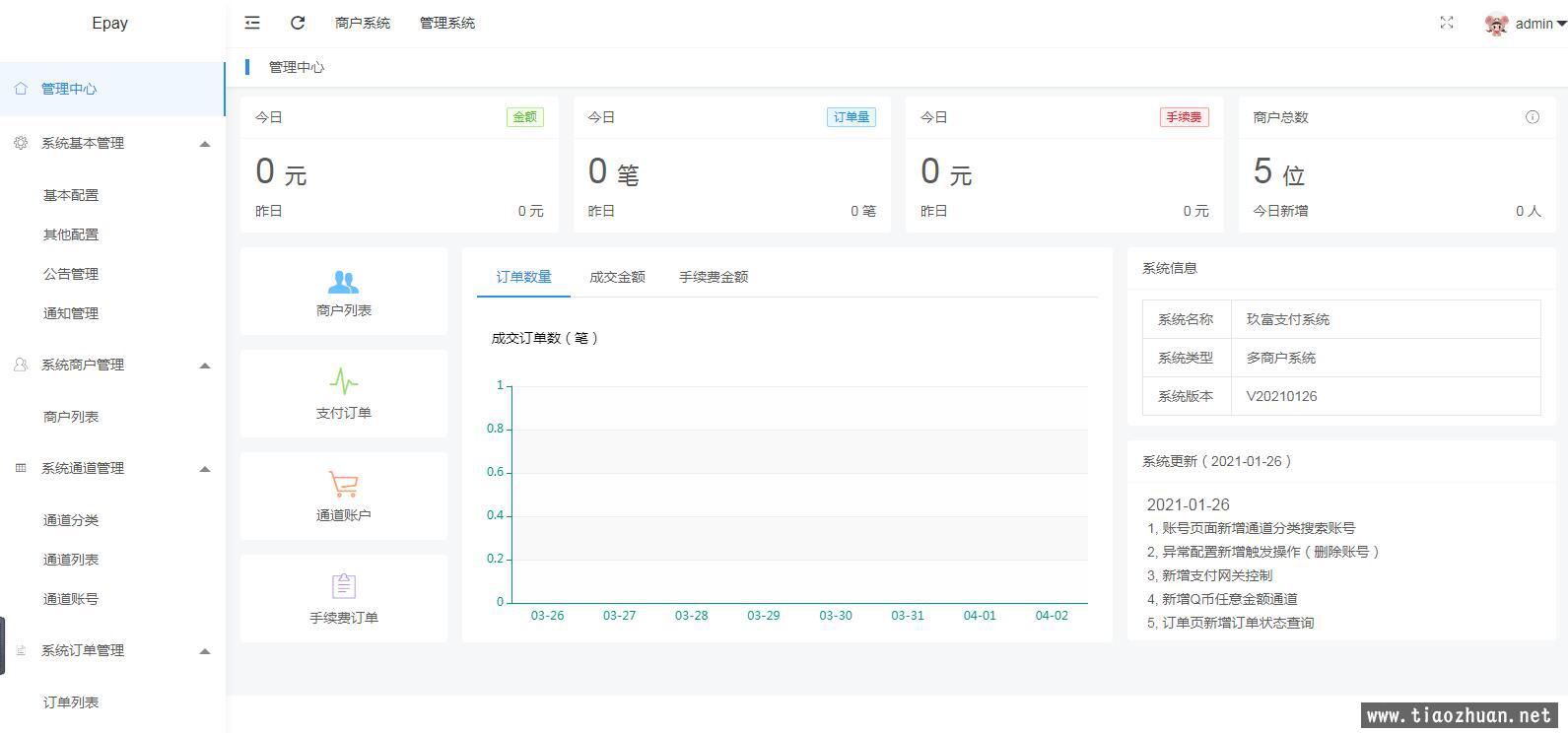Go to 基本配置 in sidebar

tap(71, 195)
